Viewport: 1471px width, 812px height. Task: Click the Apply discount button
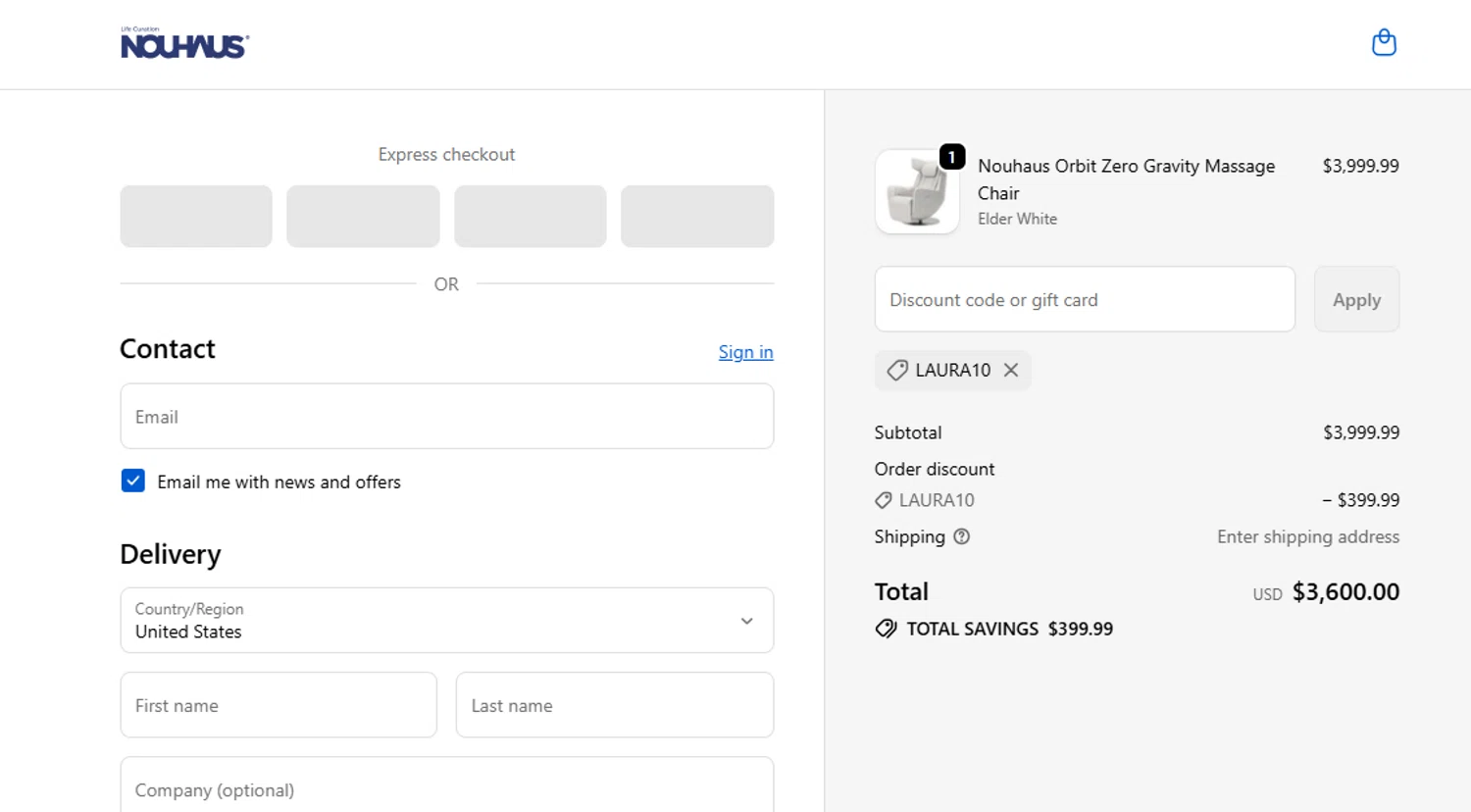point(1356,299)
